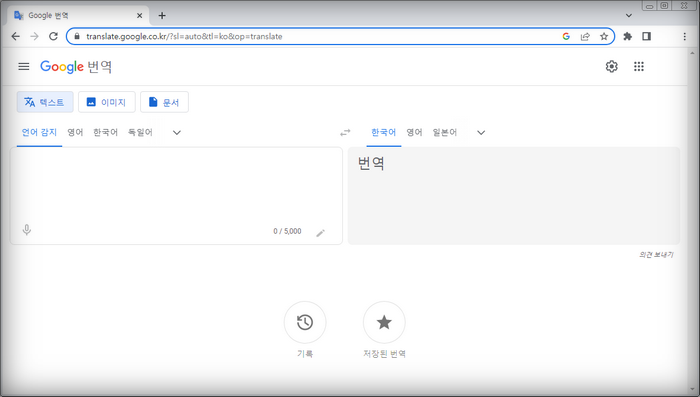Open the Google apps grid

[x=639, y=67]
